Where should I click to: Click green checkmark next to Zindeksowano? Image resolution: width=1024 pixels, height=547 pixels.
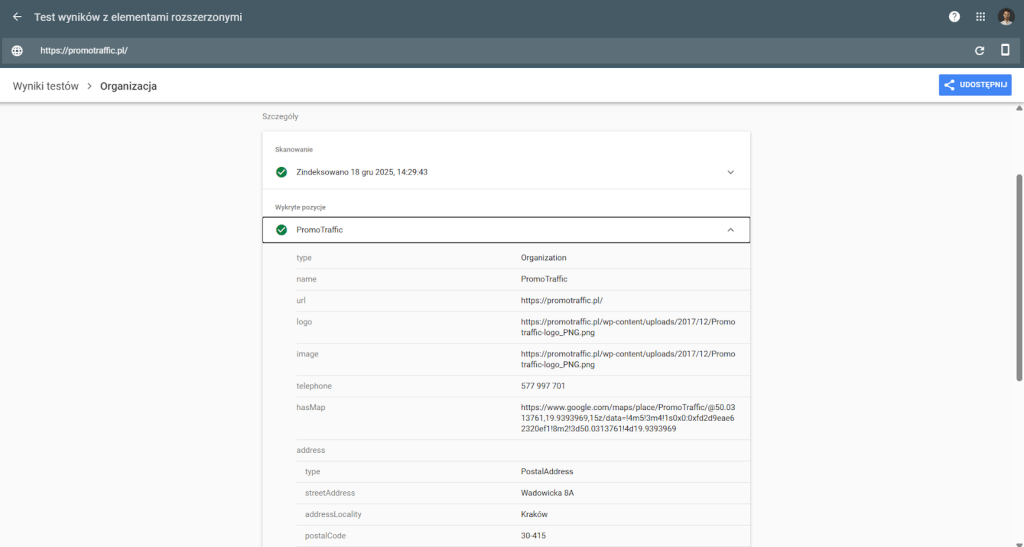click(x=282, y=172)
